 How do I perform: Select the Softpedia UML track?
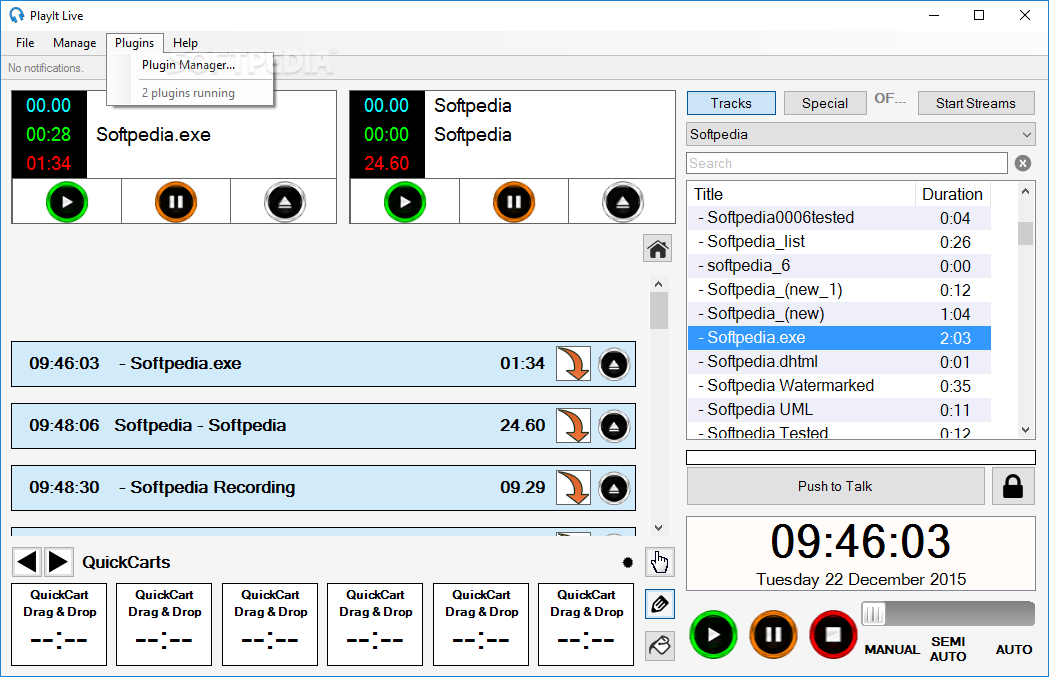point(840,409)
